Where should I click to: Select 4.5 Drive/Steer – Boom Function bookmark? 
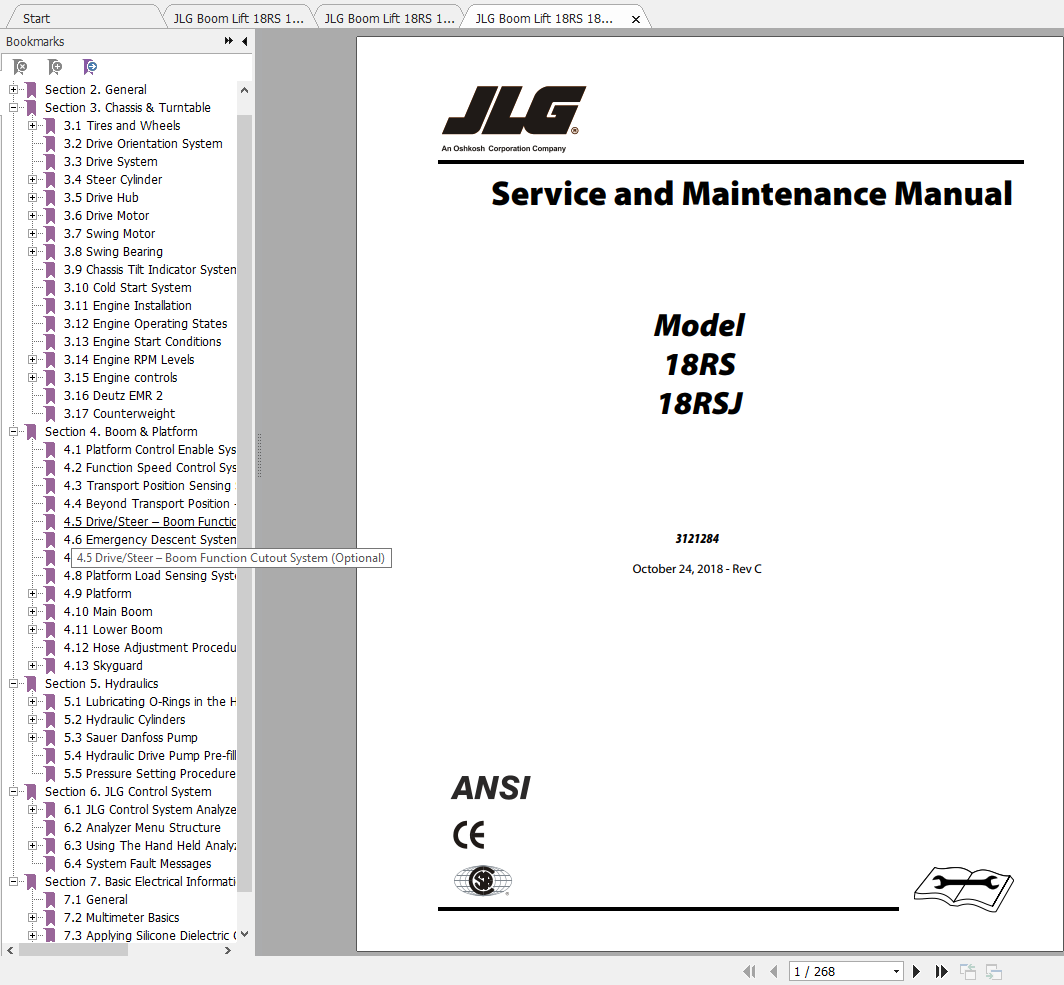click(x=150, y=522)
